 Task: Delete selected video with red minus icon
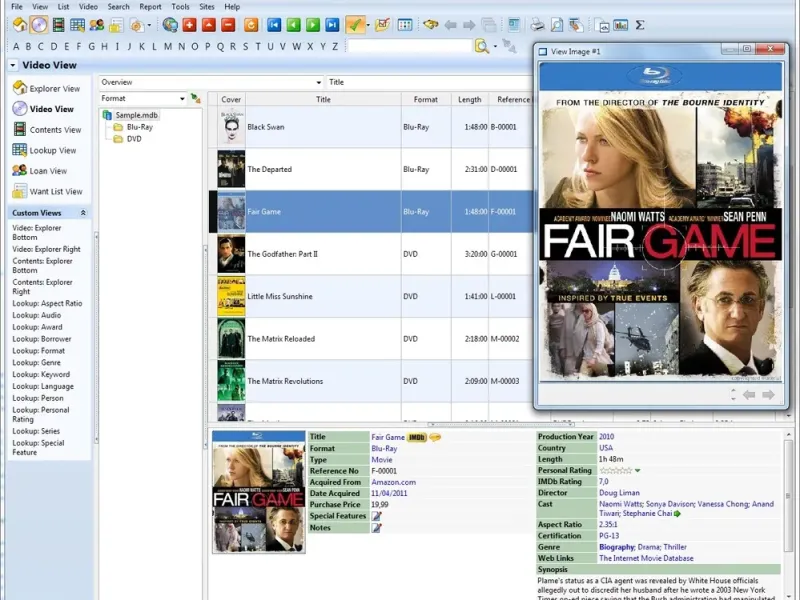228,24
